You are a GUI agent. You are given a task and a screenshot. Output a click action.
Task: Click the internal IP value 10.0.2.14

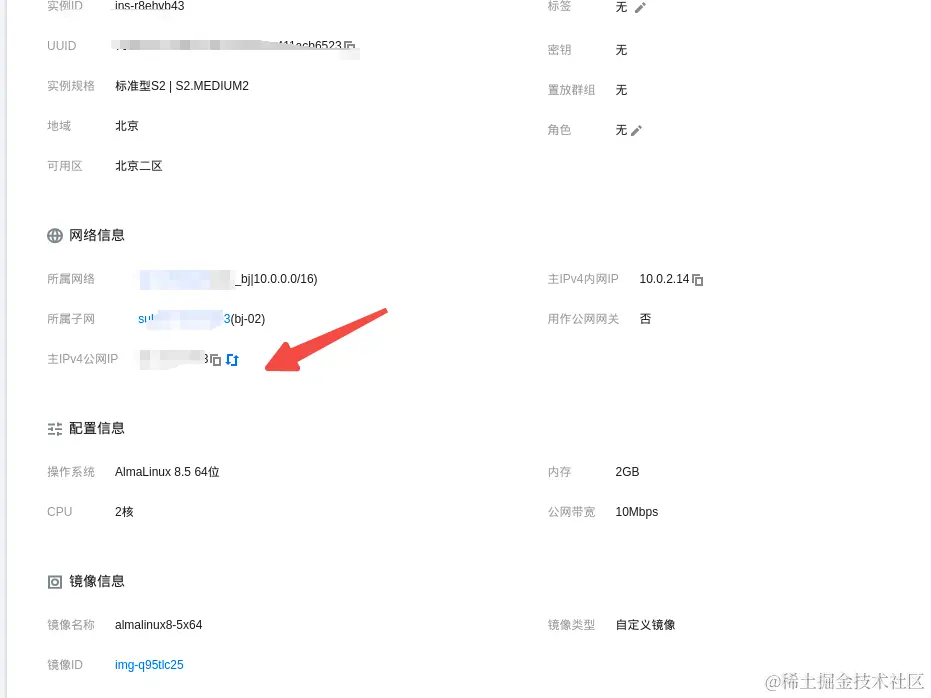[x=664, y=279]
